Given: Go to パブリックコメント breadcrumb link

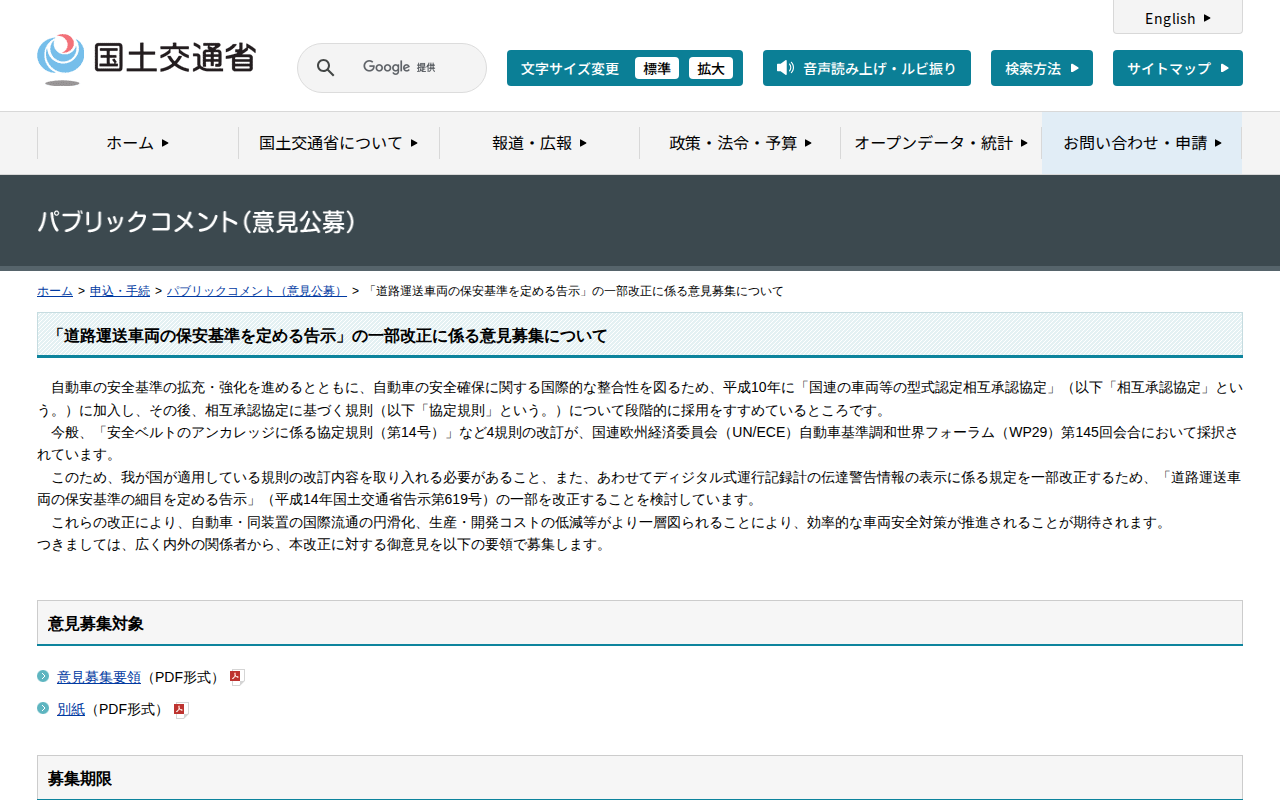Looking at the screenshot, I should click(256, 291).
